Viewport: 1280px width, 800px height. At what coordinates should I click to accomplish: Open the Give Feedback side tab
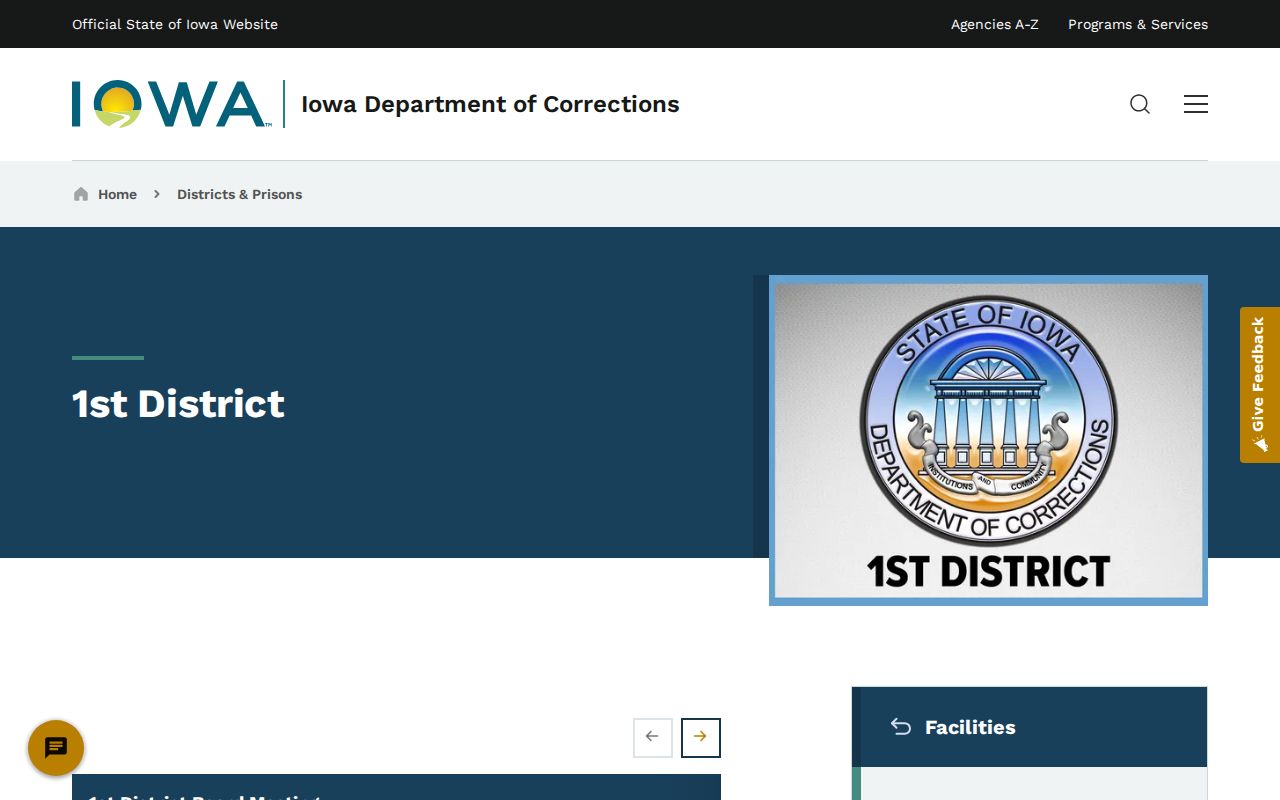1260,385
